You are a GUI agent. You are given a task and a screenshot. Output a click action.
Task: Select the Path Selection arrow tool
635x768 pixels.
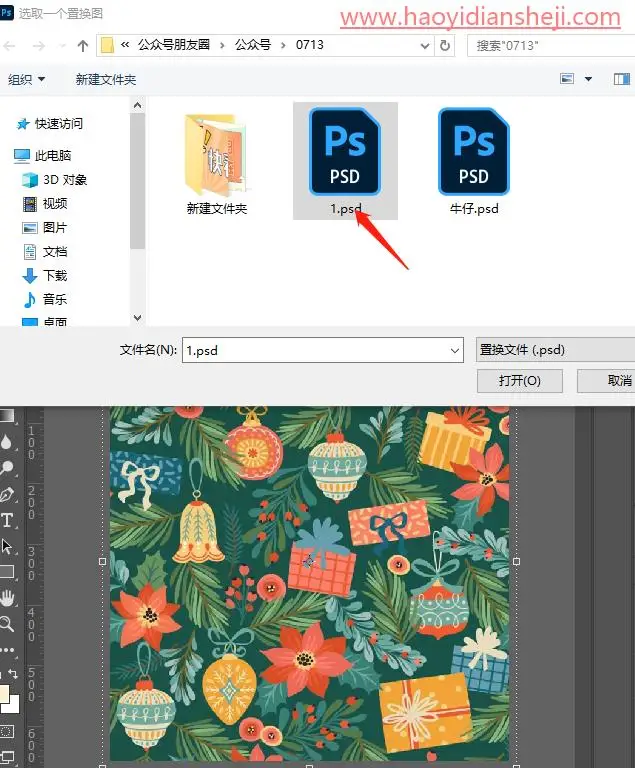pos(7,546)
